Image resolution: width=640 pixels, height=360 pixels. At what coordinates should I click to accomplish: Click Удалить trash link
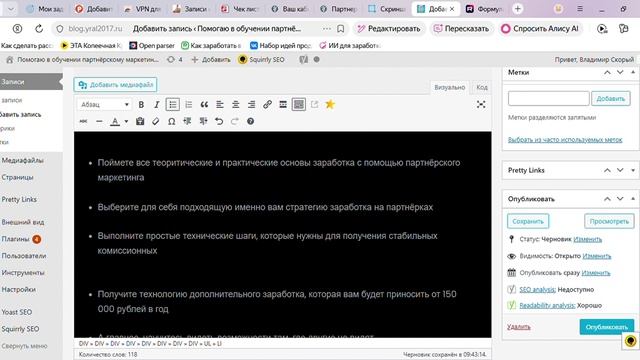[x=518, y=327]
